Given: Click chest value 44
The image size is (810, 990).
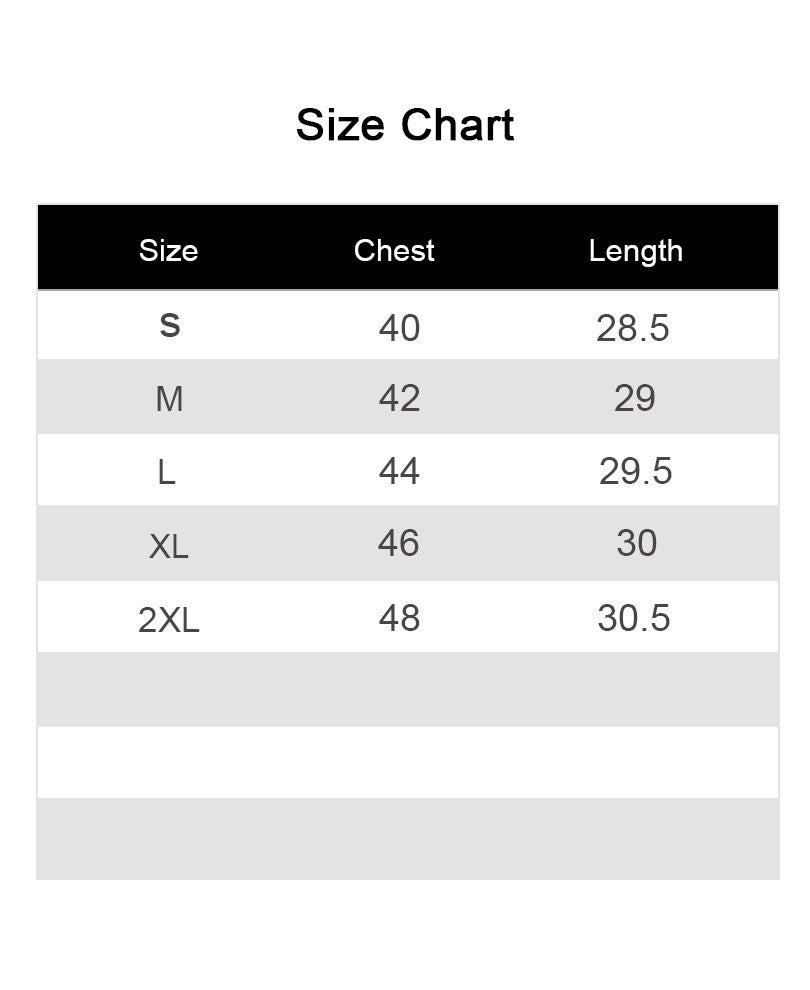Looking at the screenshot, I should [399, 471].
